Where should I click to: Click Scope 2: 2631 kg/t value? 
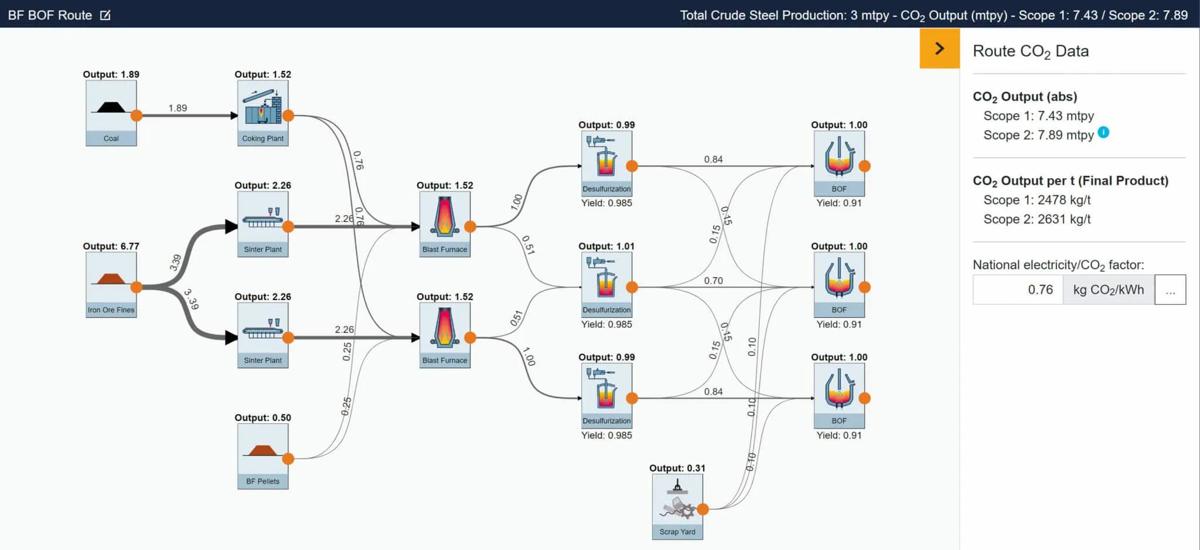coord(1037,219)
